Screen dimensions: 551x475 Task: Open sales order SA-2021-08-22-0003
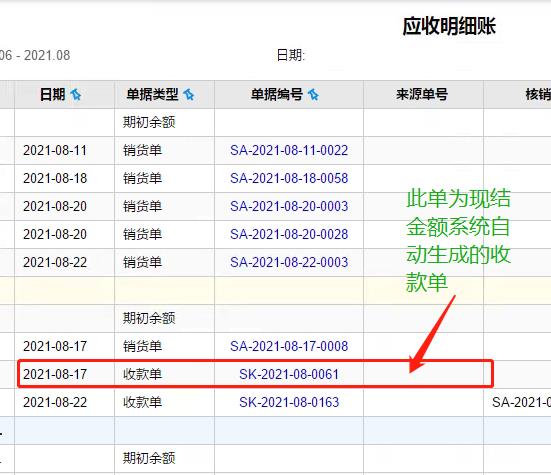click(x=289, y=262)
